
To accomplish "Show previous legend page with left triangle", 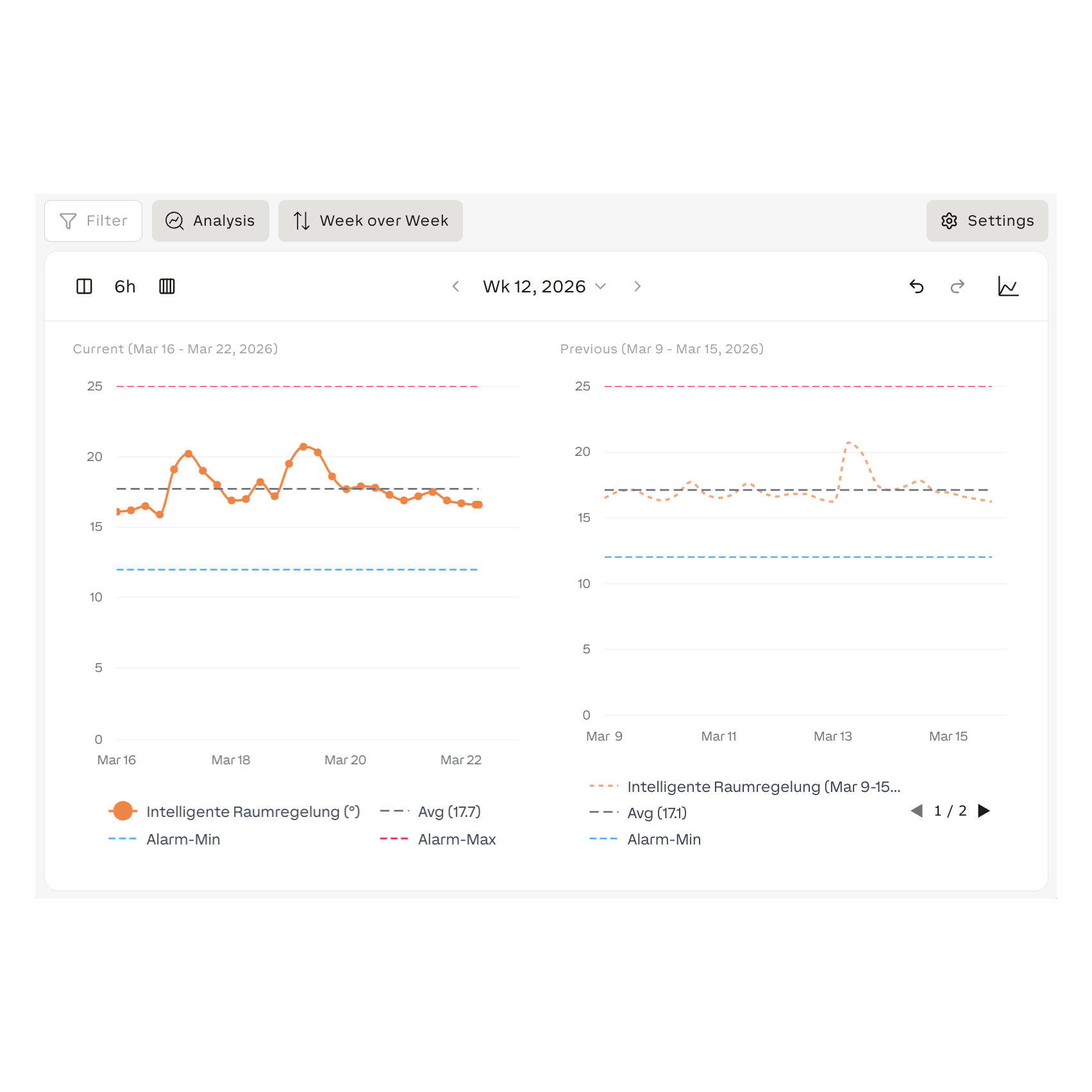I will point(917,811).
